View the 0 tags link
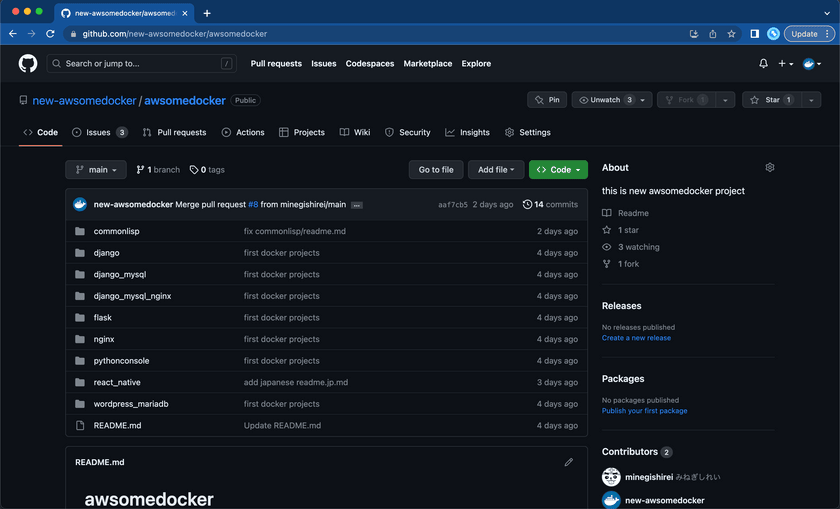Screen dimensions: 840x509 207,170
